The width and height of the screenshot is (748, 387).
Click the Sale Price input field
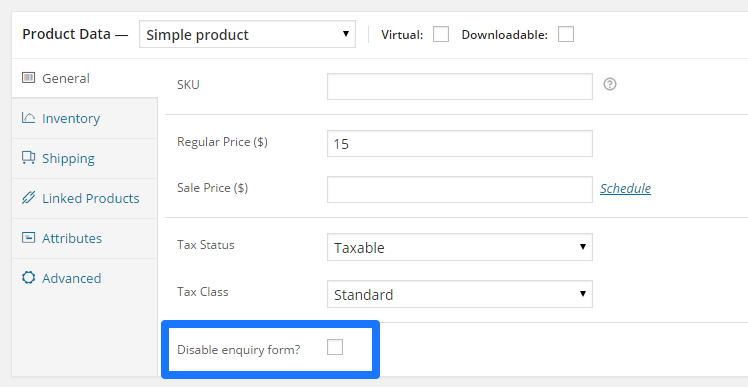click(460, 189)
